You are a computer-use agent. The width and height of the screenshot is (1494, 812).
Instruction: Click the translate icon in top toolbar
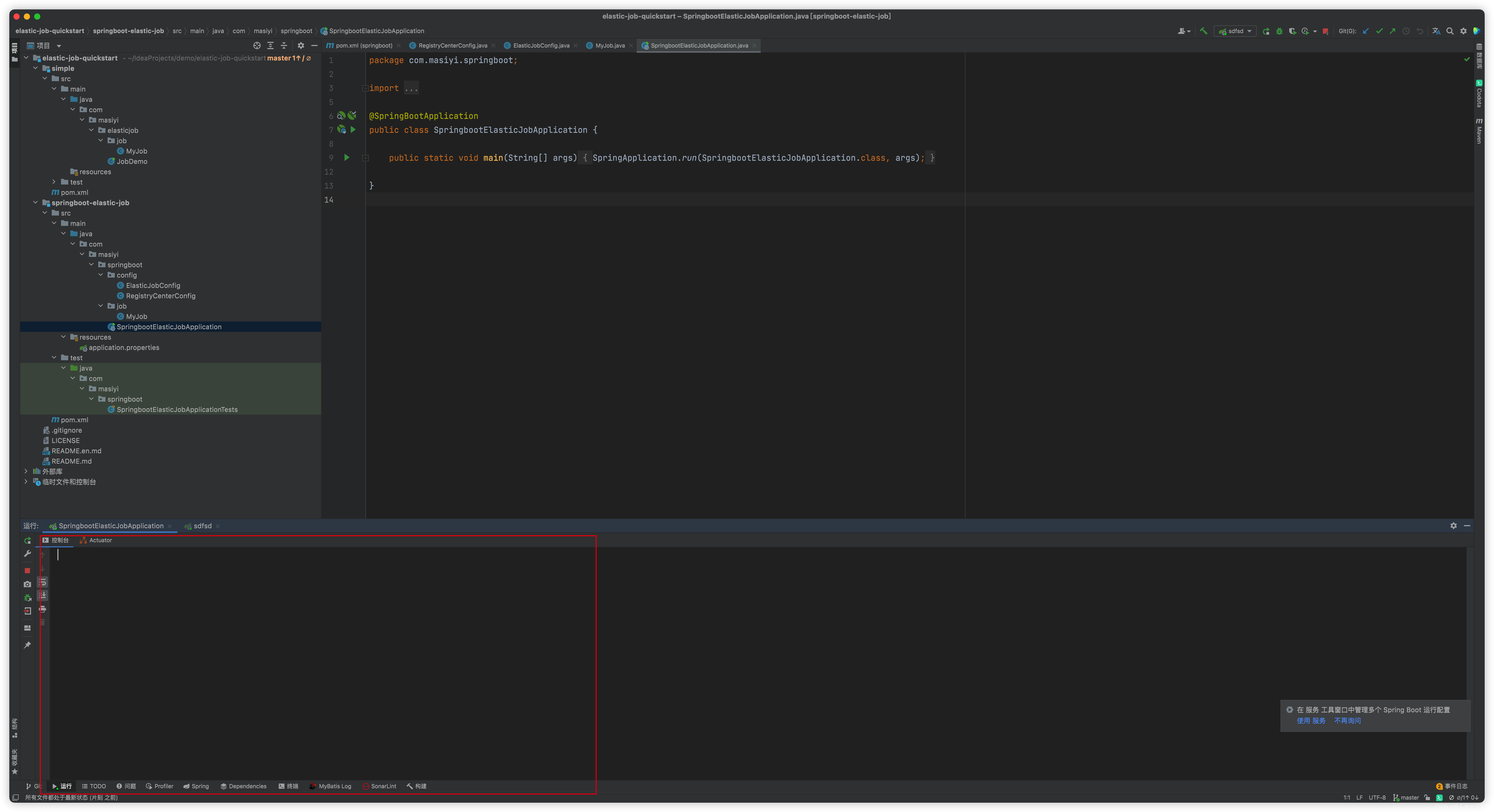(x=1436, y=31)
